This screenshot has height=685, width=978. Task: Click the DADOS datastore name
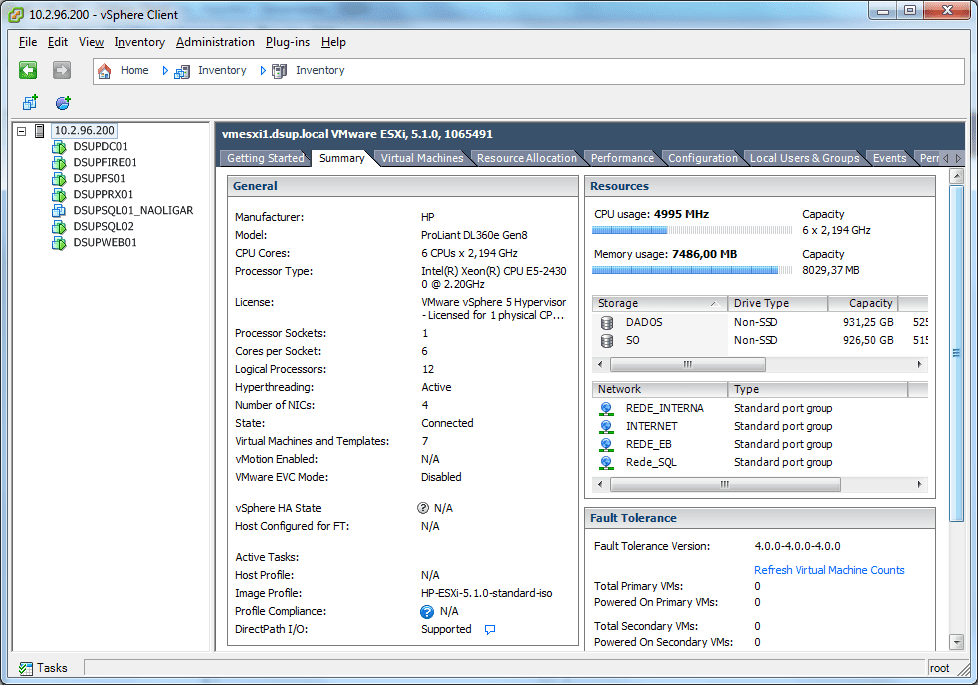tap(644, 323)
